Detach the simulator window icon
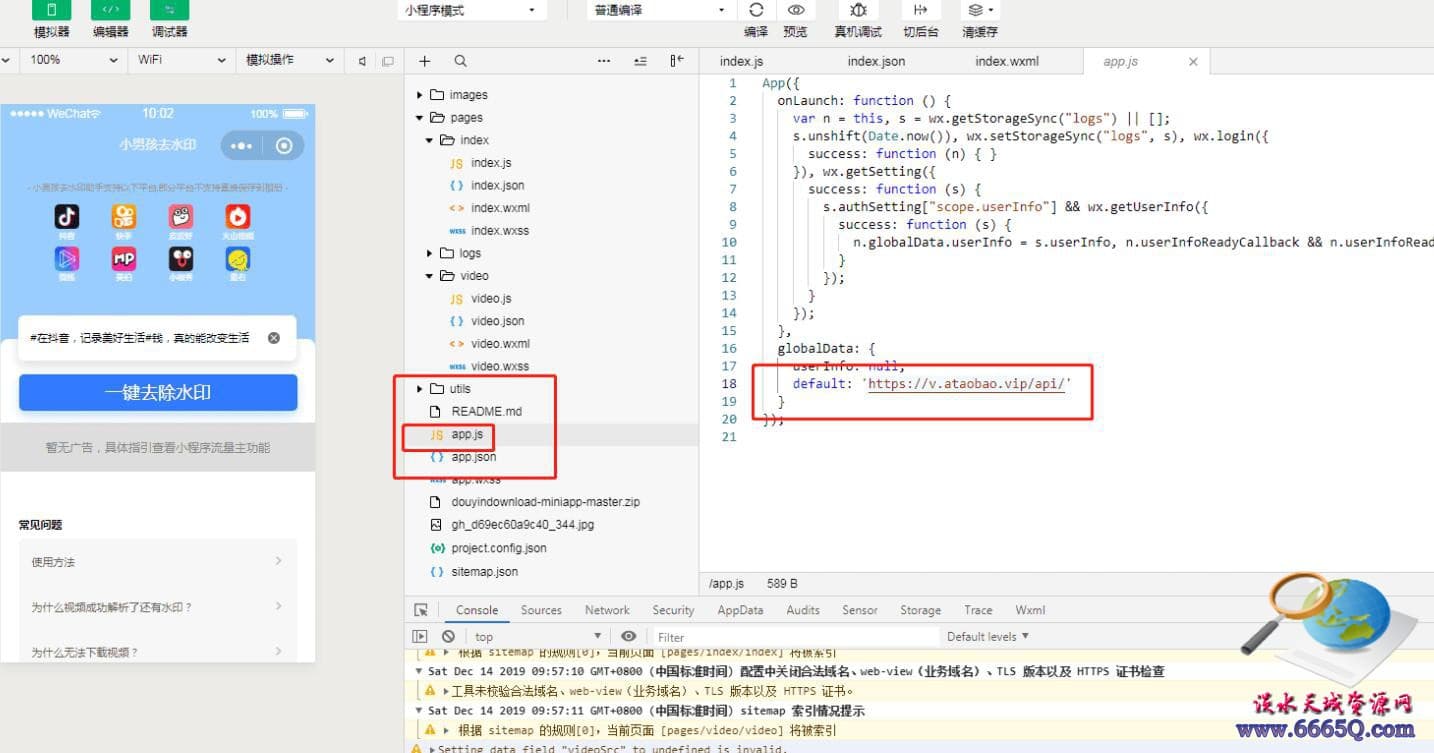The width and height of the screenshot is (1434, 753). pos(388,61)
